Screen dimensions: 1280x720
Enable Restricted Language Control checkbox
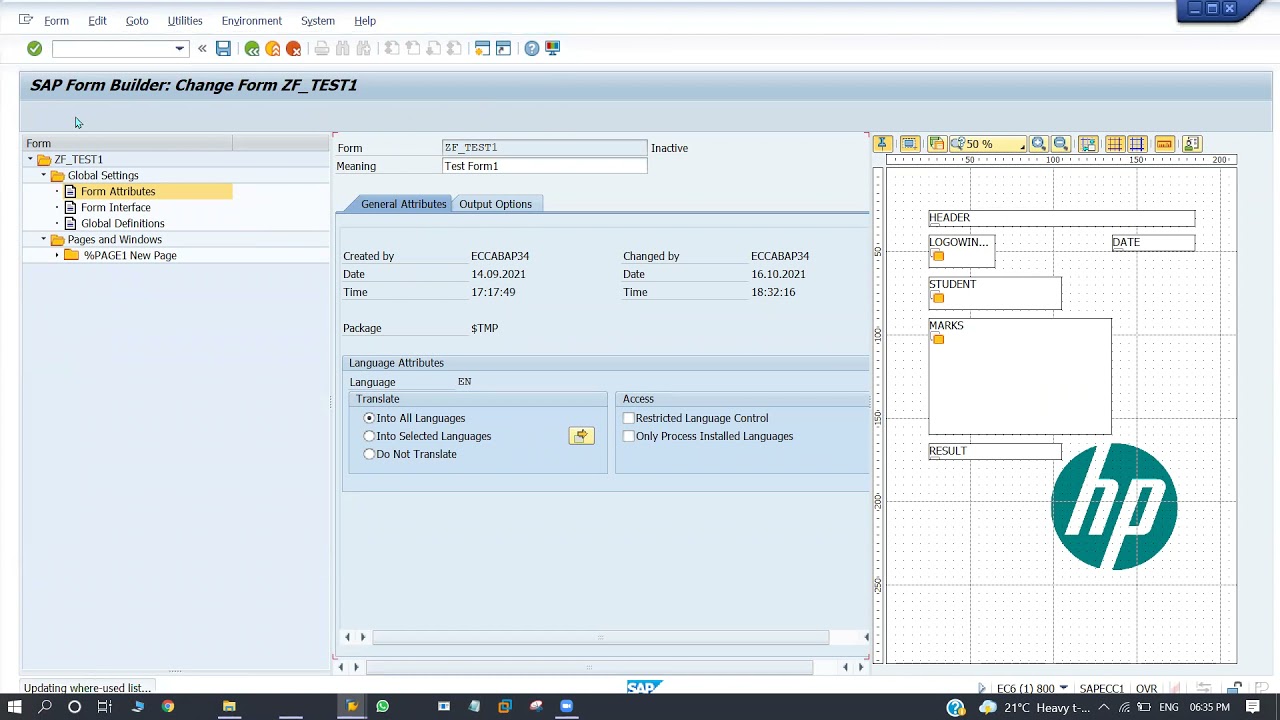click(628, 418)
